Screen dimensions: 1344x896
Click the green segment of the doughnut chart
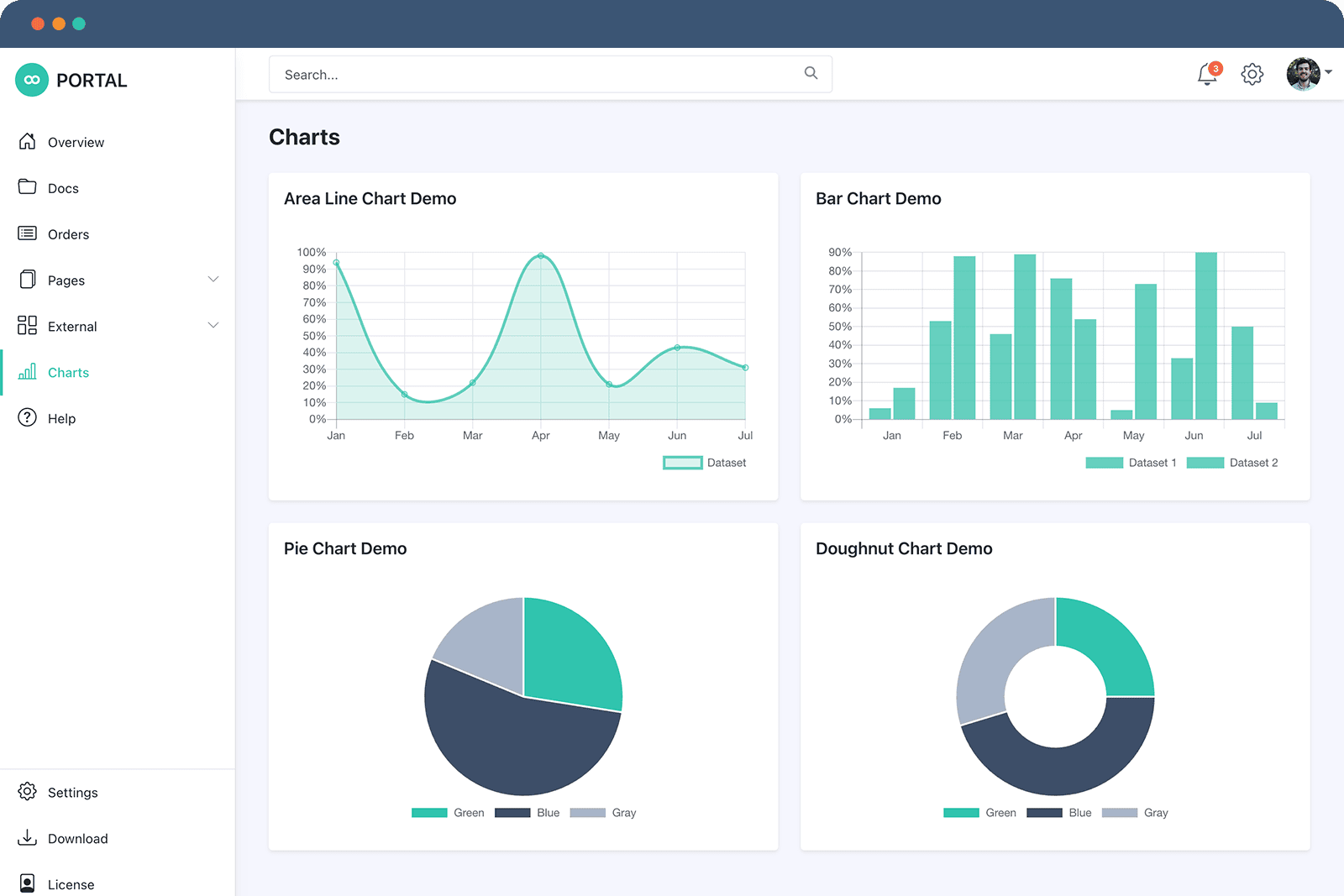(x=1109, y=645)
